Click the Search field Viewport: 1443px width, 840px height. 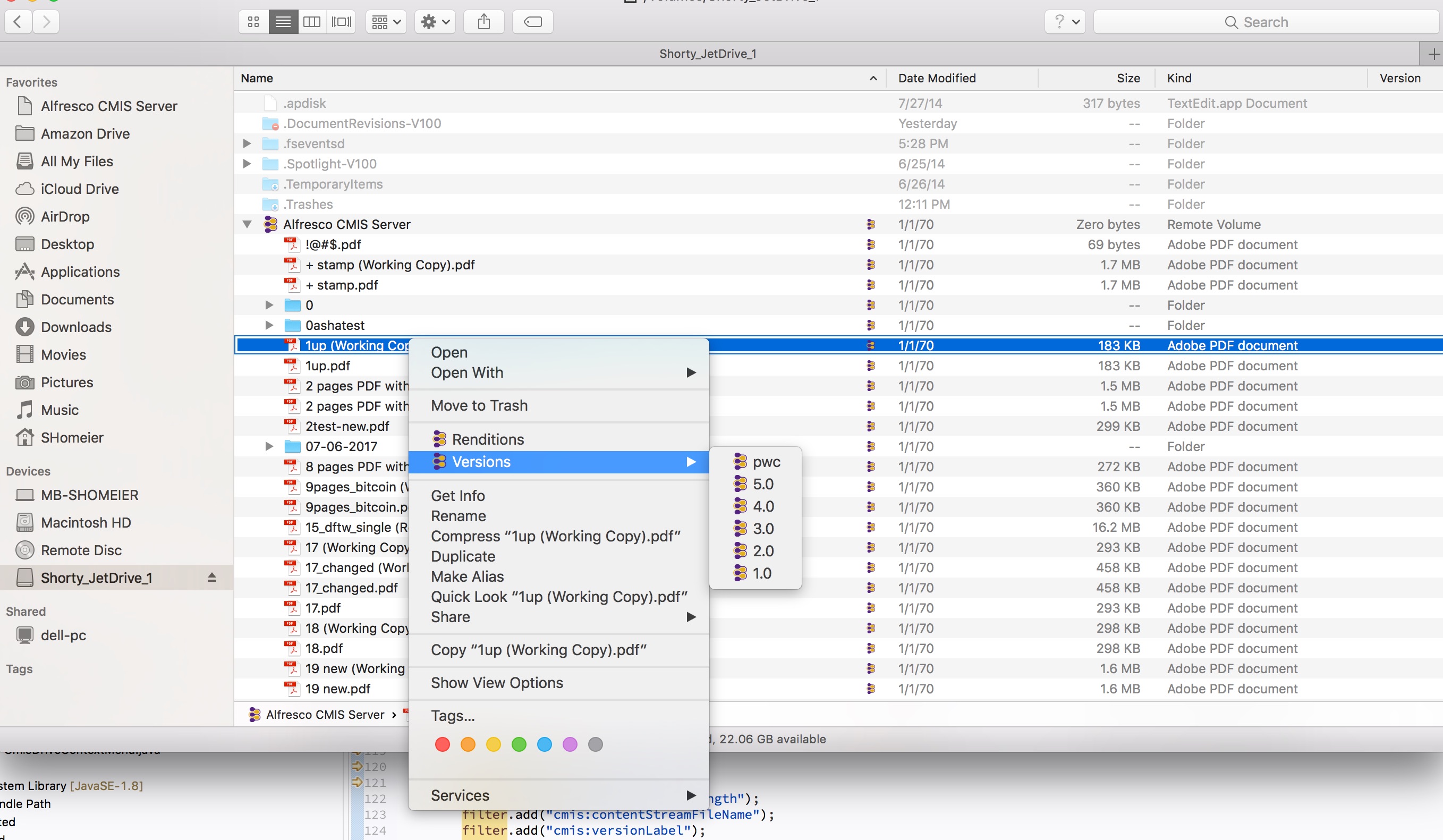point(1266,22)
